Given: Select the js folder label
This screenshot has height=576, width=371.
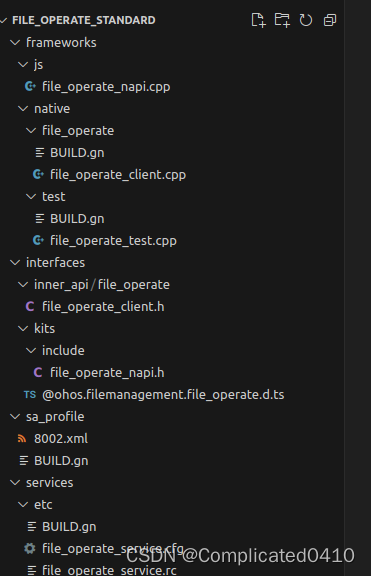Looking at the screenshot, I should point(39,65).
